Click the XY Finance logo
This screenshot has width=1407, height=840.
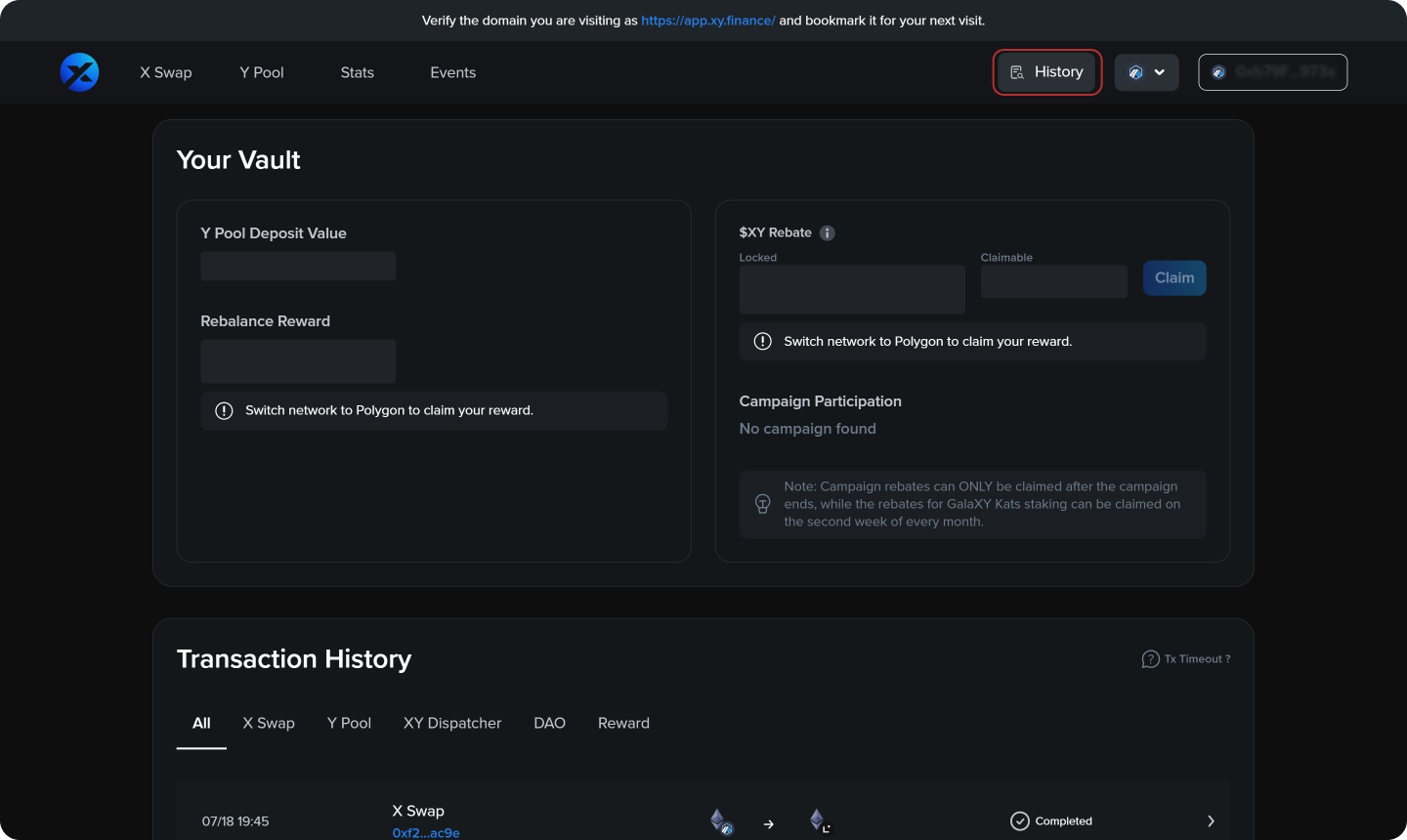click(79, 71)
